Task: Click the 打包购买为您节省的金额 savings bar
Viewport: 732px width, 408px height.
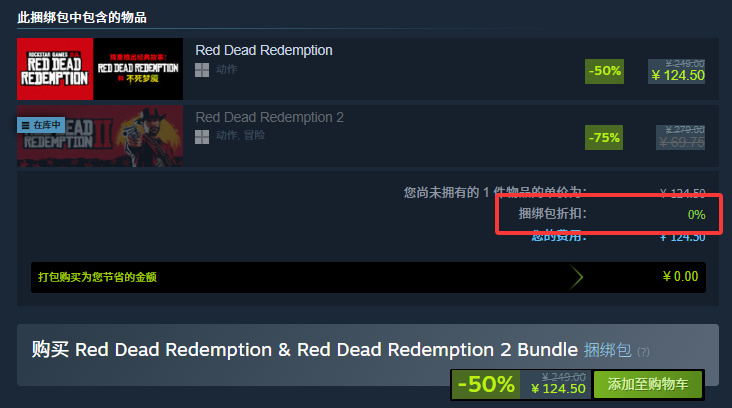Action: 368,277
